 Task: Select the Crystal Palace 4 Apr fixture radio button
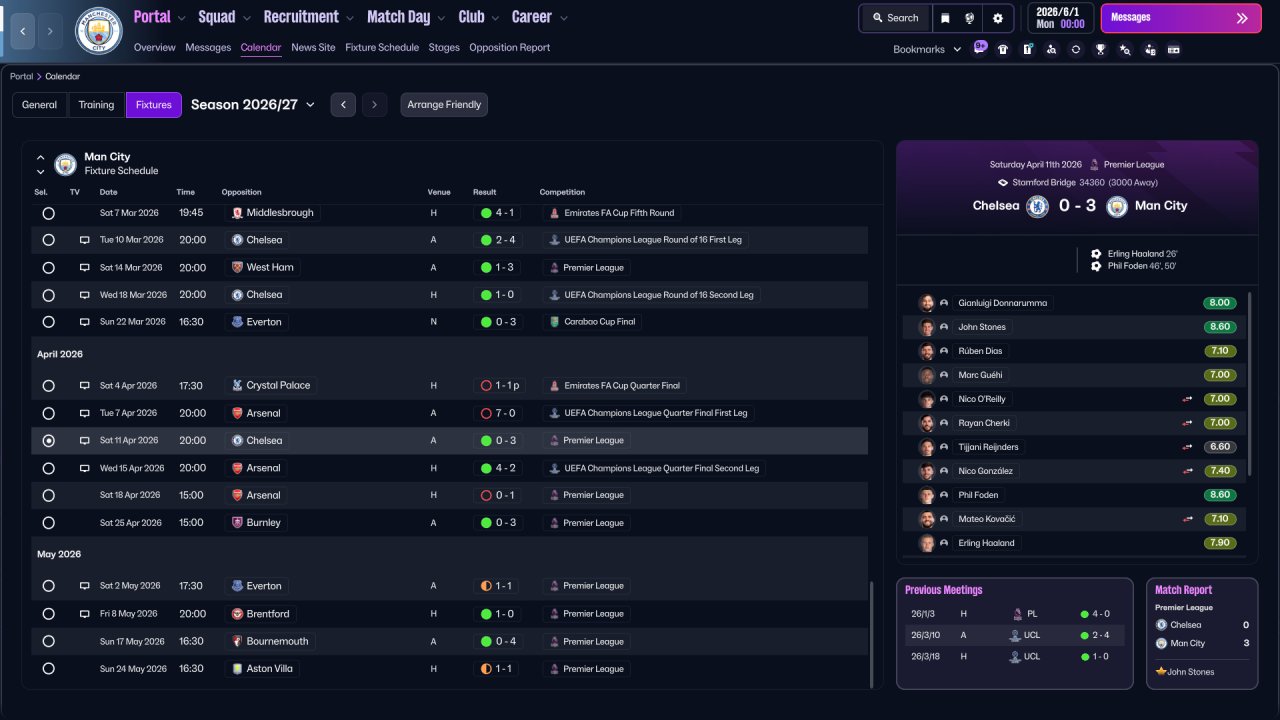pos(48,386)
